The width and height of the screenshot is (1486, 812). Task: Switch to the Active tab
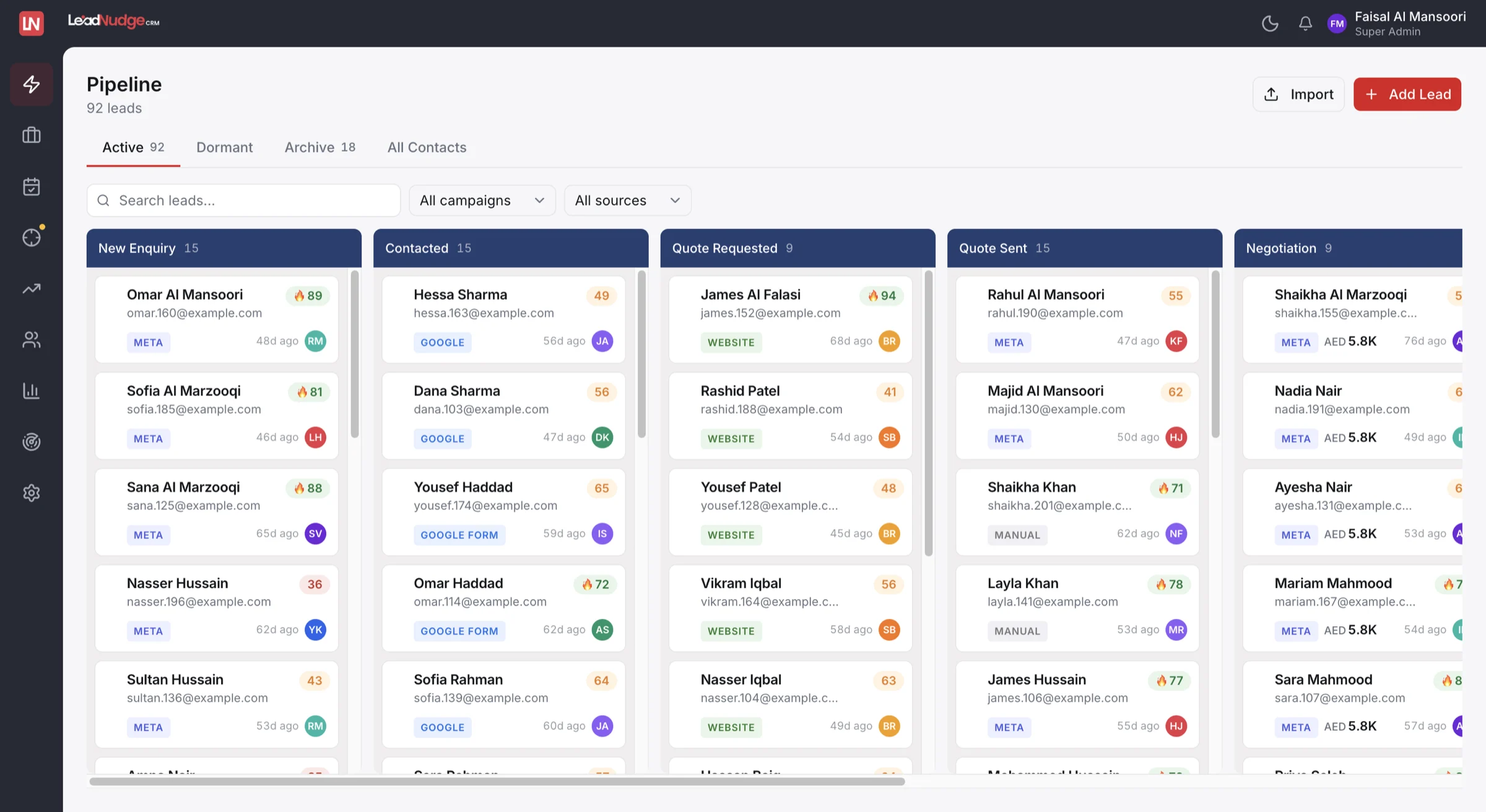tap(133, 147)
